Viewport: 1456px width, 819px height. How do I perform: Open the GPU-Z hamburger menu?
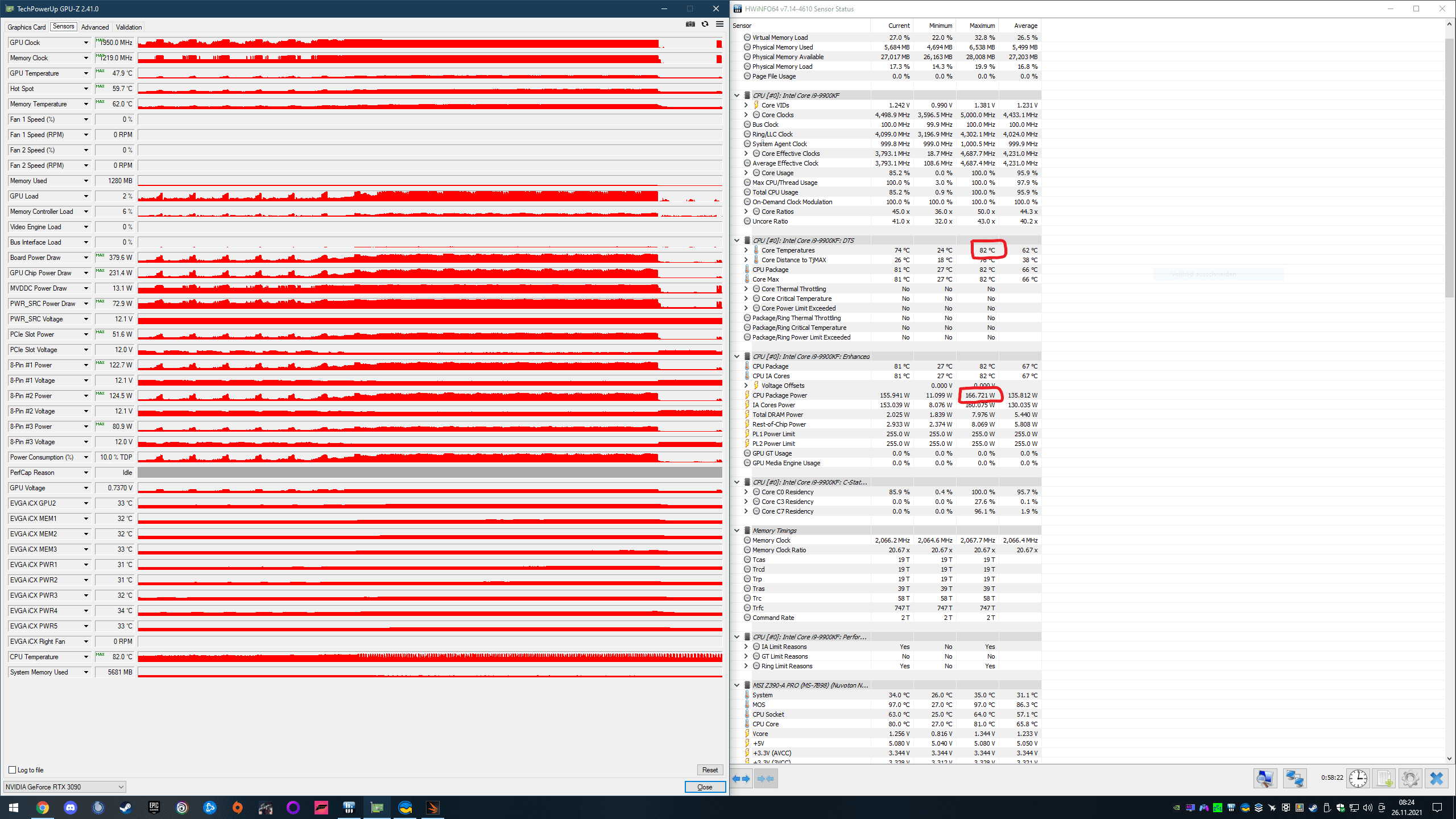[x=719, y=24]
